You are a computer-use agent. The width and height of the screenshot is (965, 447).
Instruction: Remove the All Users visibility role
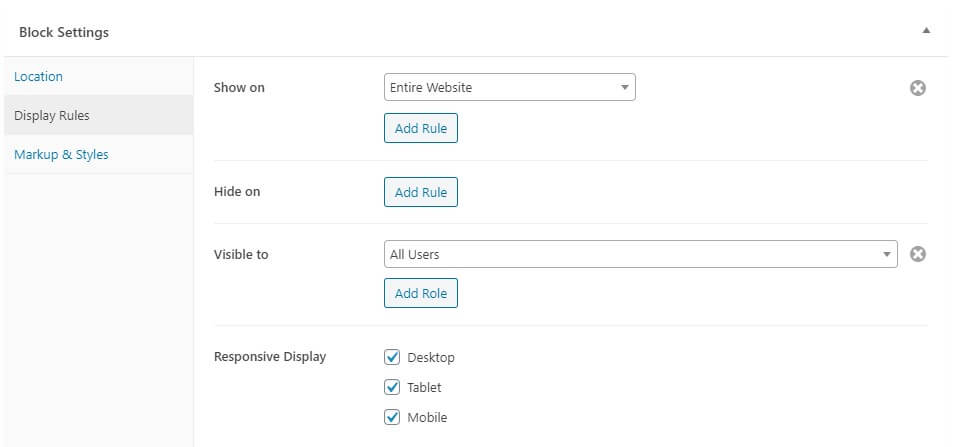point(918,254)
